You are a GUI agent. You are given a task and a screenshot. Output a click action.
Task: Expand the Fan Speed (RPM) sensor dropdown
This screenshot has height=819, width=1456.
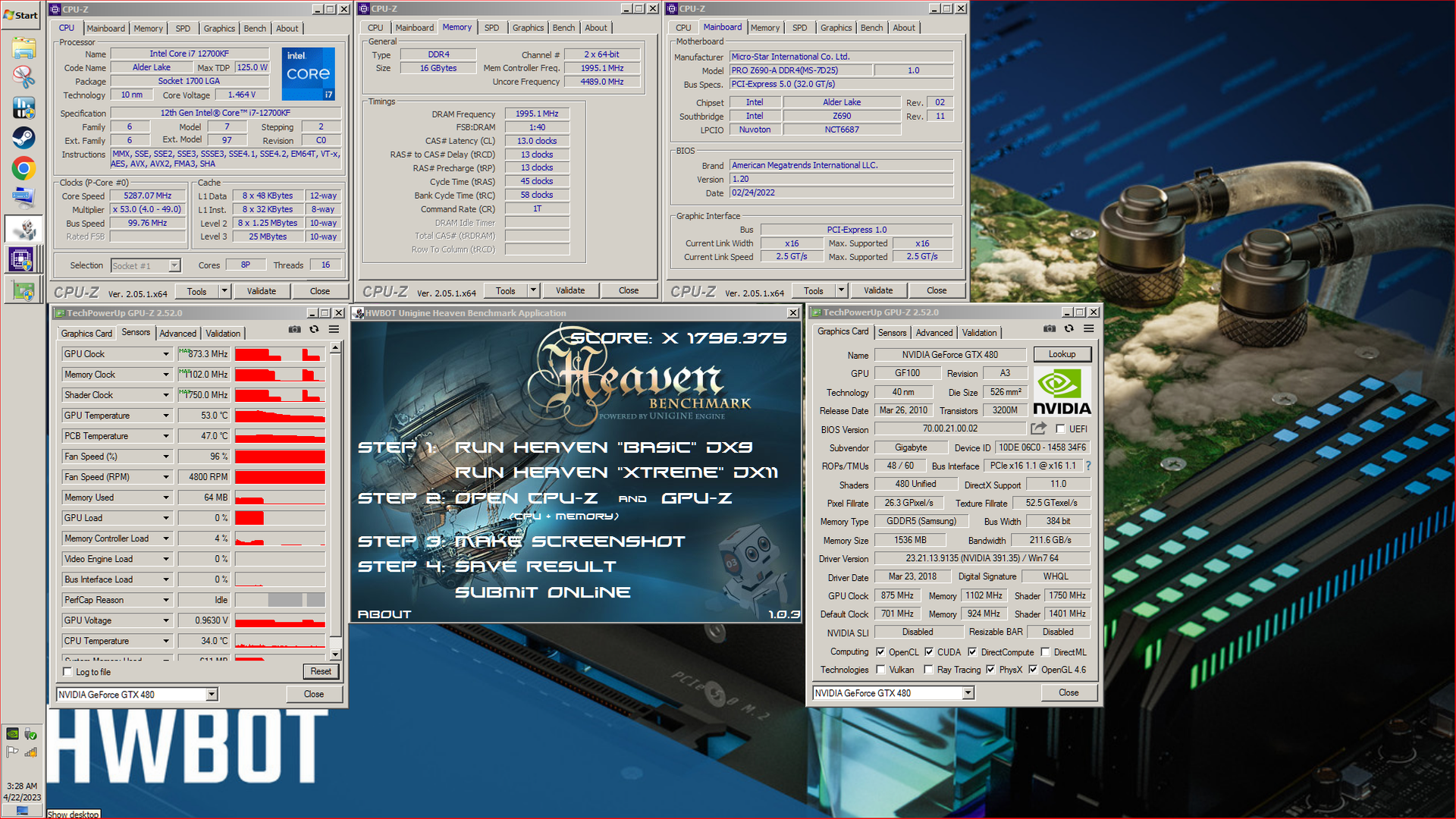coord(166,477)
